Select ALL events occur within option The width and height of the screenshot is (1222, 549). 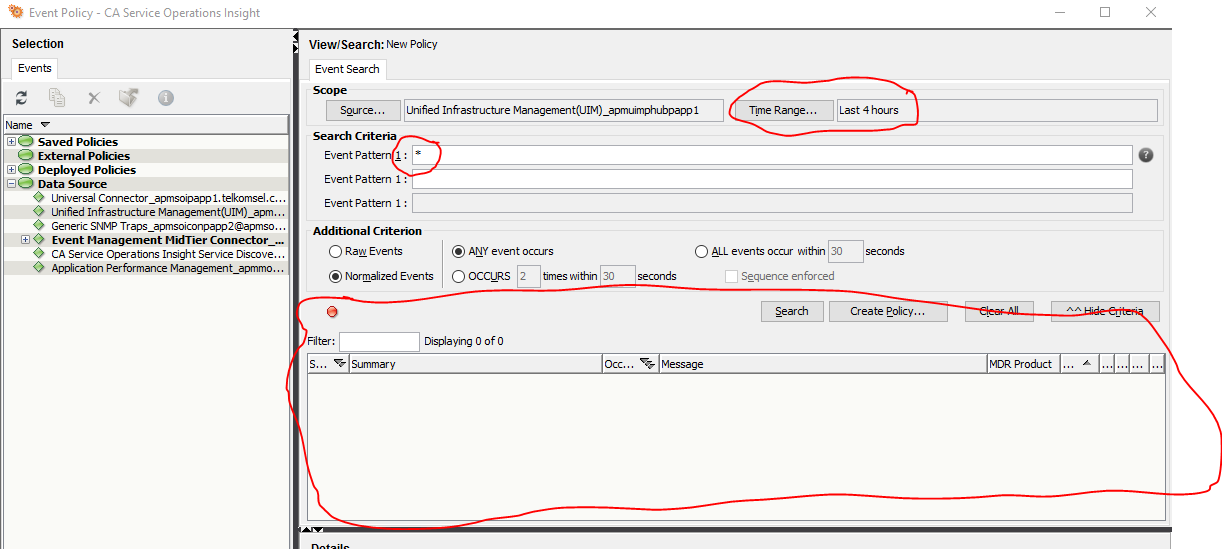tap(702, 251)
